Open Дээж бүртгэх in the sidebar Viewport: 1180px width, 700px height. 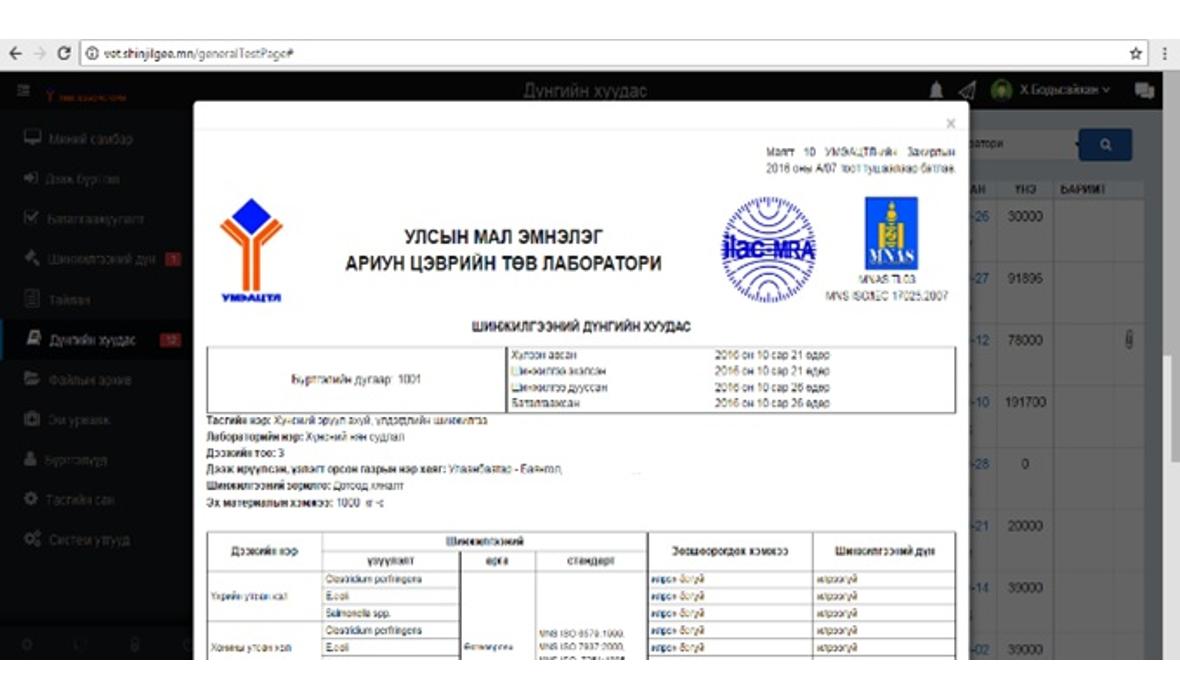pyautogui.click(x=72, y=178)
